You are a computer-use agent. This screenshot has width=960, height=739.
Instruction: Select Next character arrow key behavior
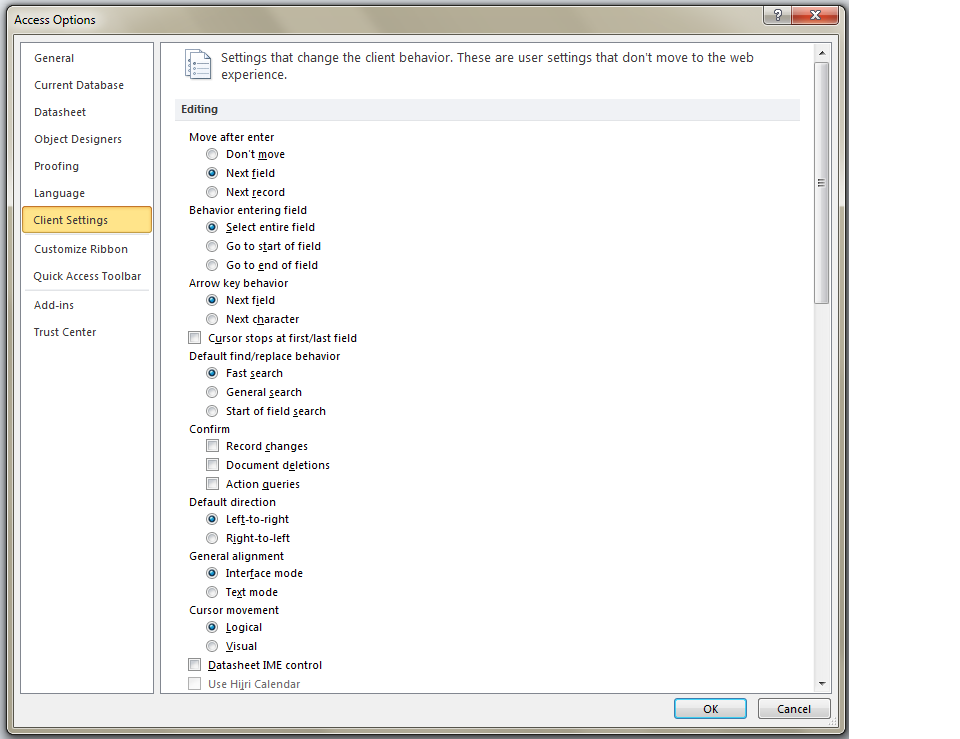[x=212, y=319]
